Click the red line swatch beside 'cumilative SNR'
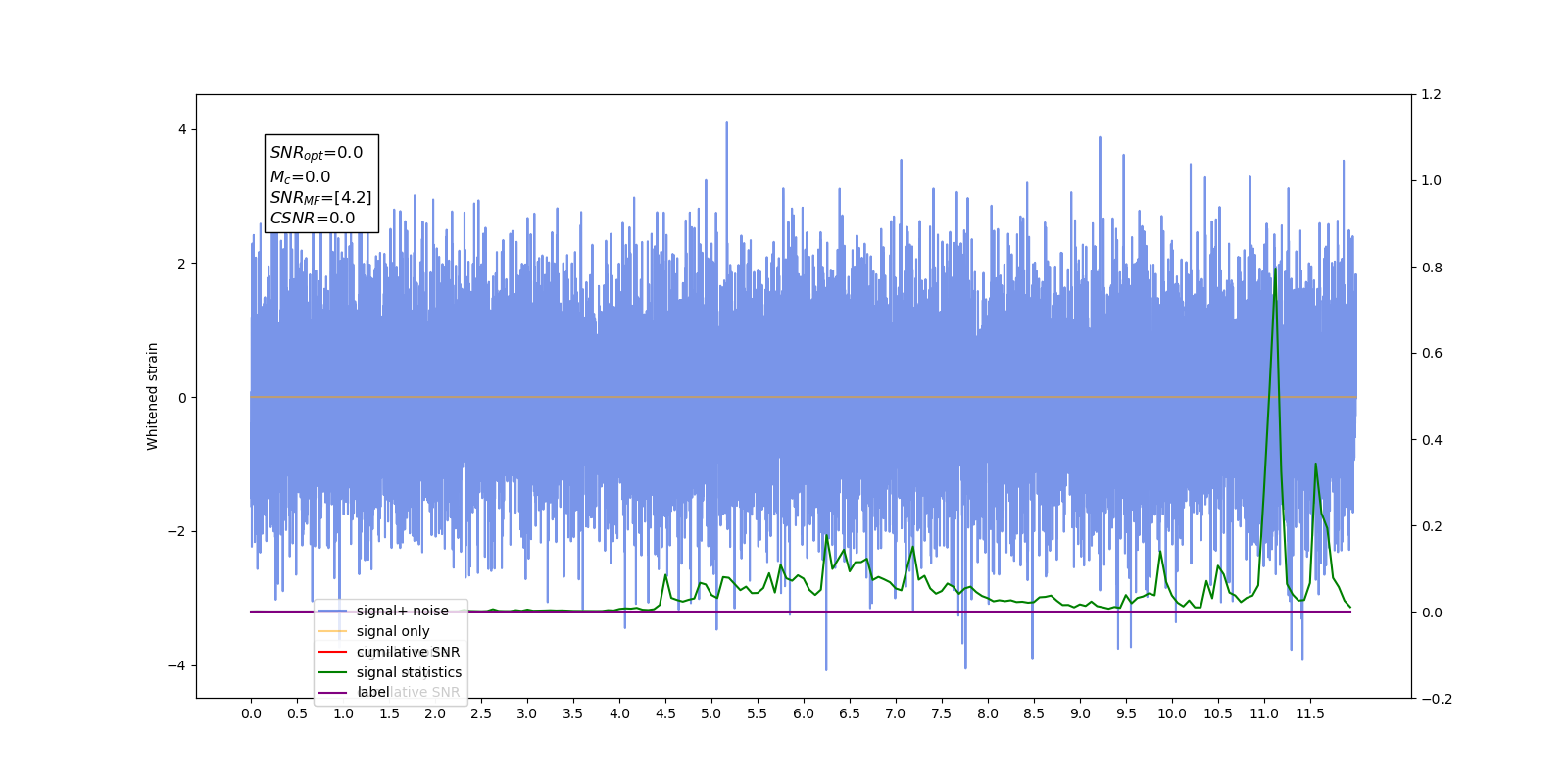 click(x=333, y=652)
